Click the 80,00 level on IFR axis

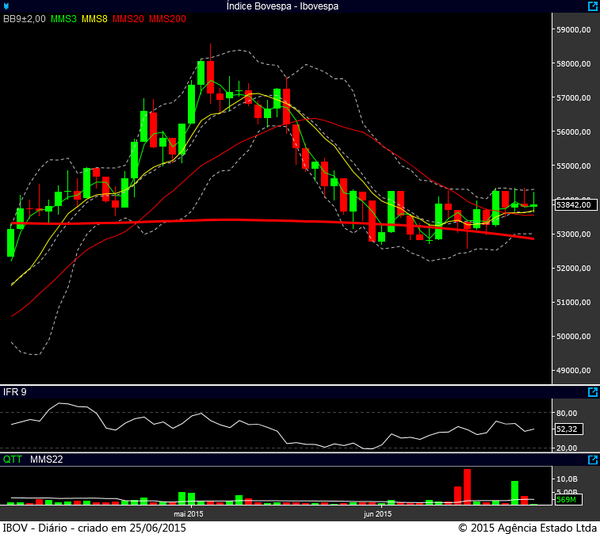pos(566,412)
